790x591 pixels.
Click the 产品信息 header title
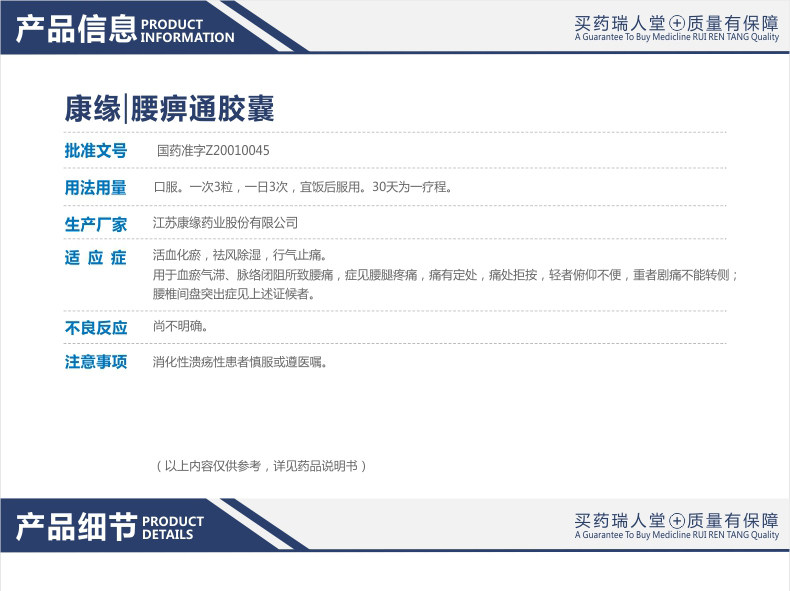pyautogui.click(x=76, y=29)
